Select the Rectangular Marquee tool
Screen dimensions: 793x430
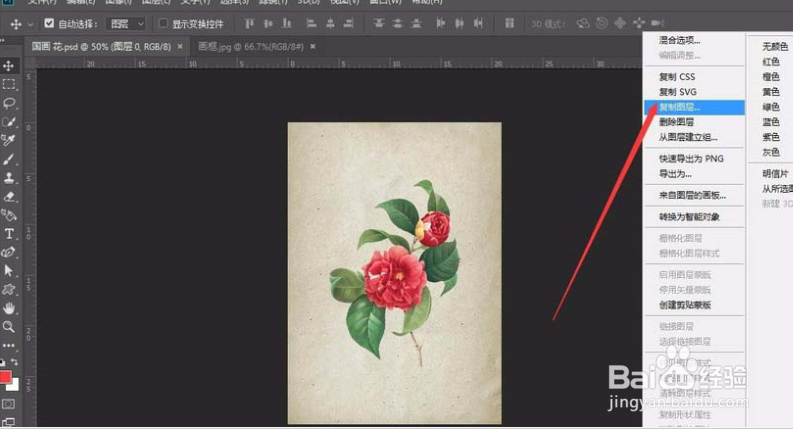click(9, 84)
